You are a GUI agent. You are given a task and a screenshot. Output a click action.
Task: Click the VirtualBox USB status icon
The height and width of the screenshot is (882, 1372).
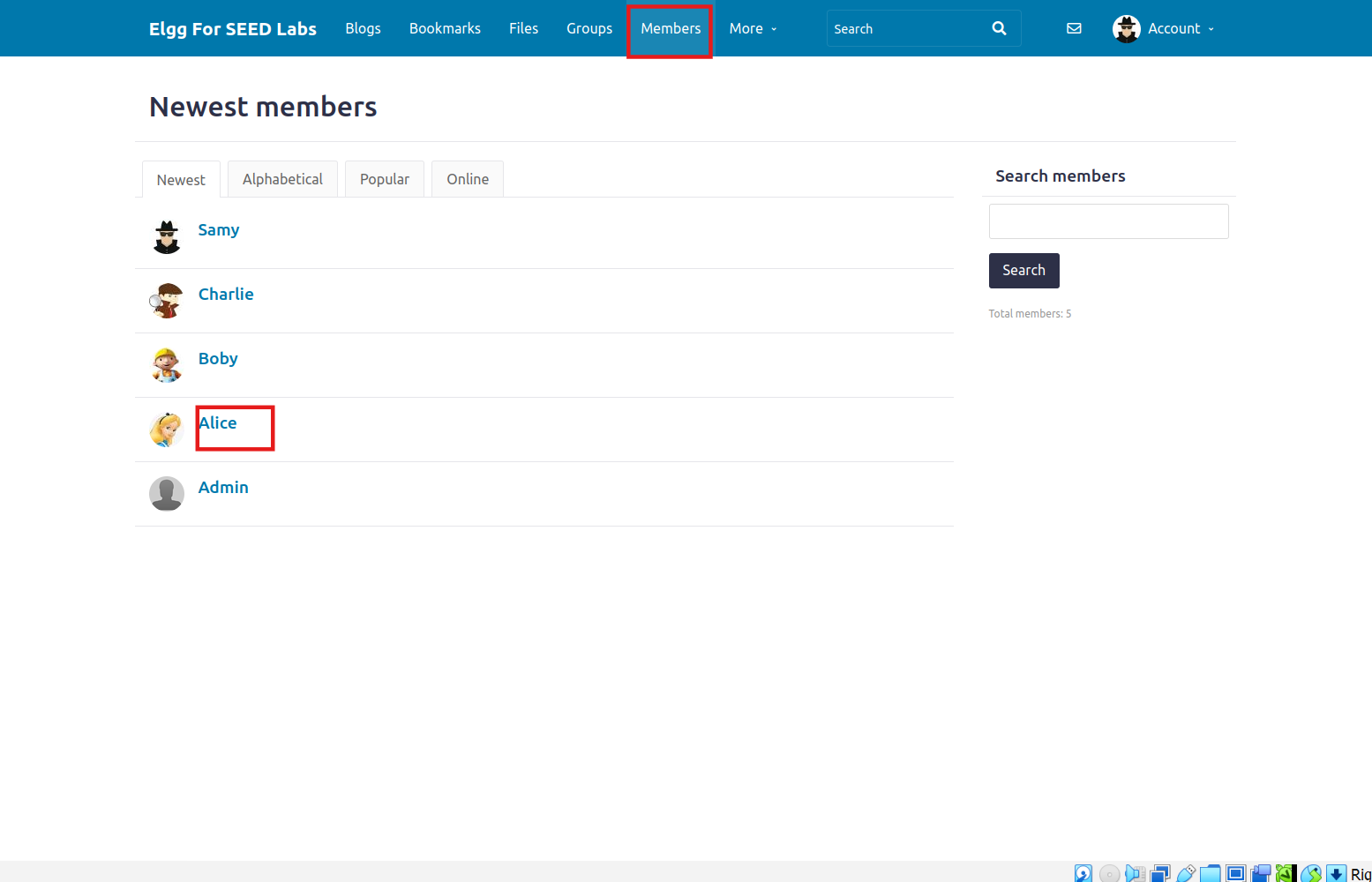coord(1186,873)
